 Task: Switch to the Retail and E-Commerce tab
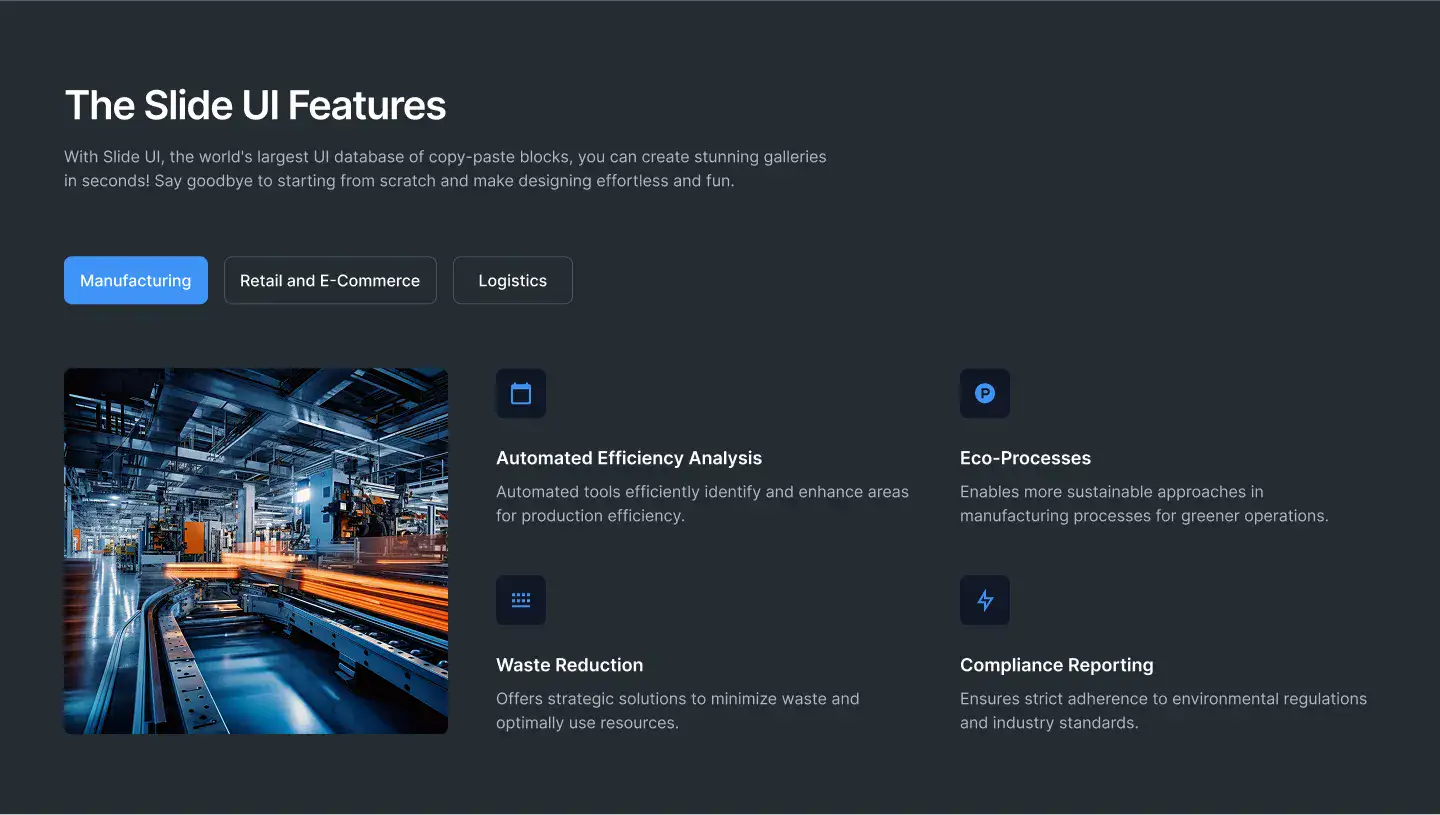pyautogui.click(x=330, y=280)
